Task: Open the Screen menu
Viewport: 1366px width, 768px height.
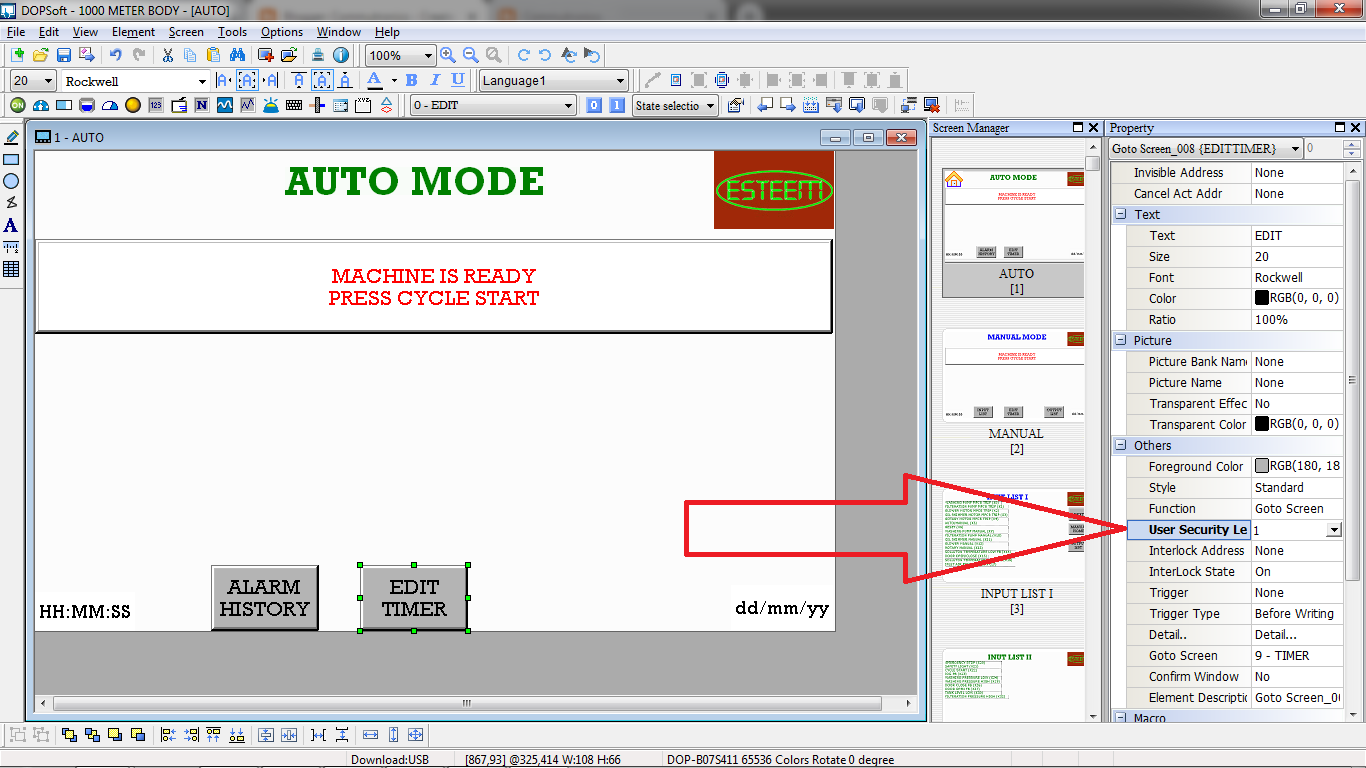Action: tap(186, 31)
